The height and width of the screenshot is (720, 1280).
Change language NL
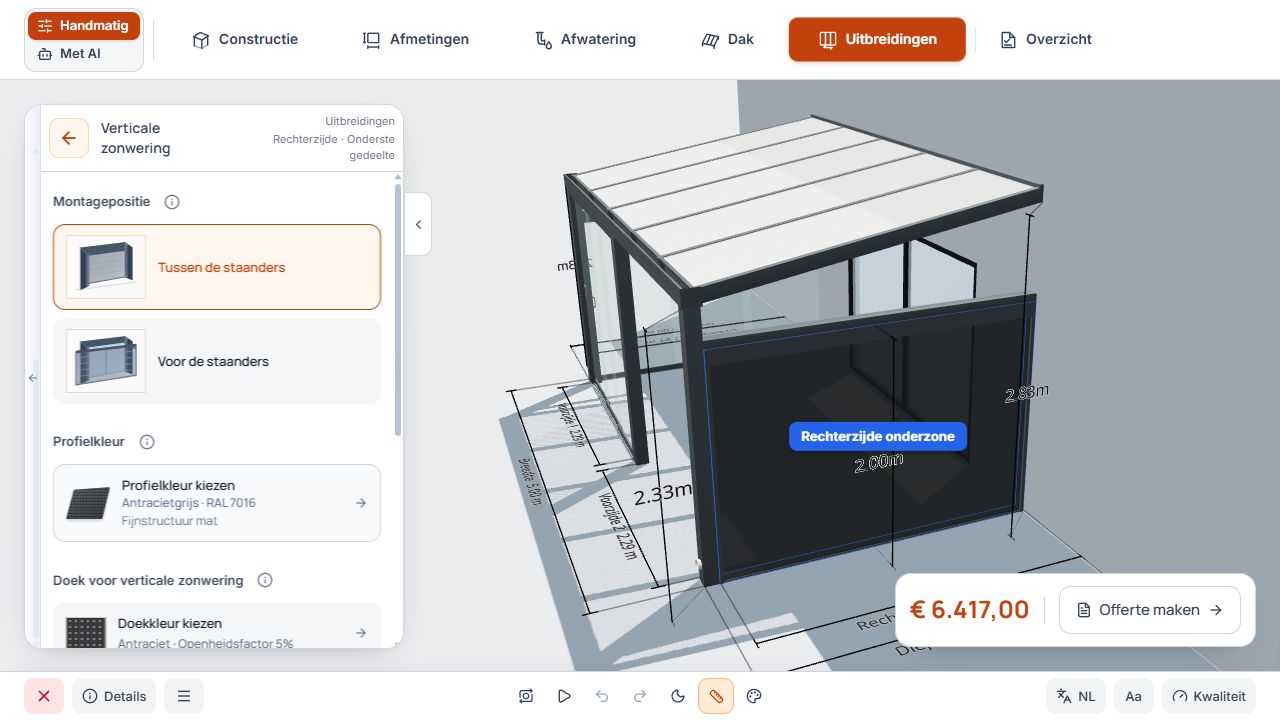tap(1076, 696)
